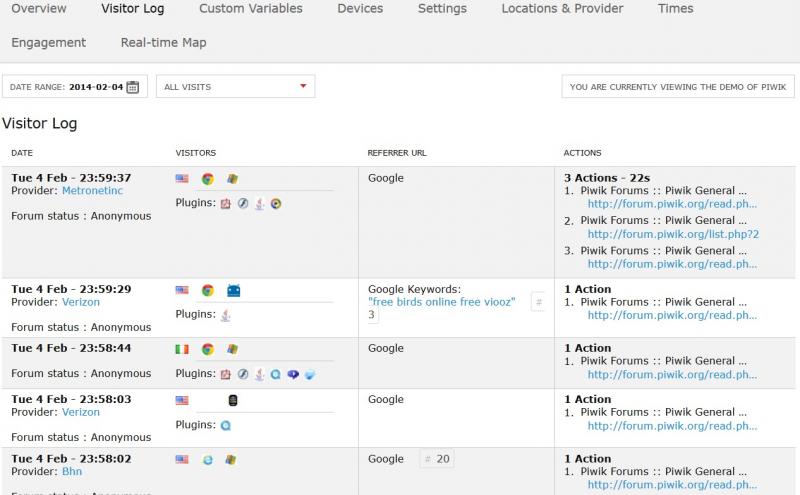The image size is (800, 495).
Task: Open the Verizon provider link in 23:58:03 row
Action: coord(81,412)
